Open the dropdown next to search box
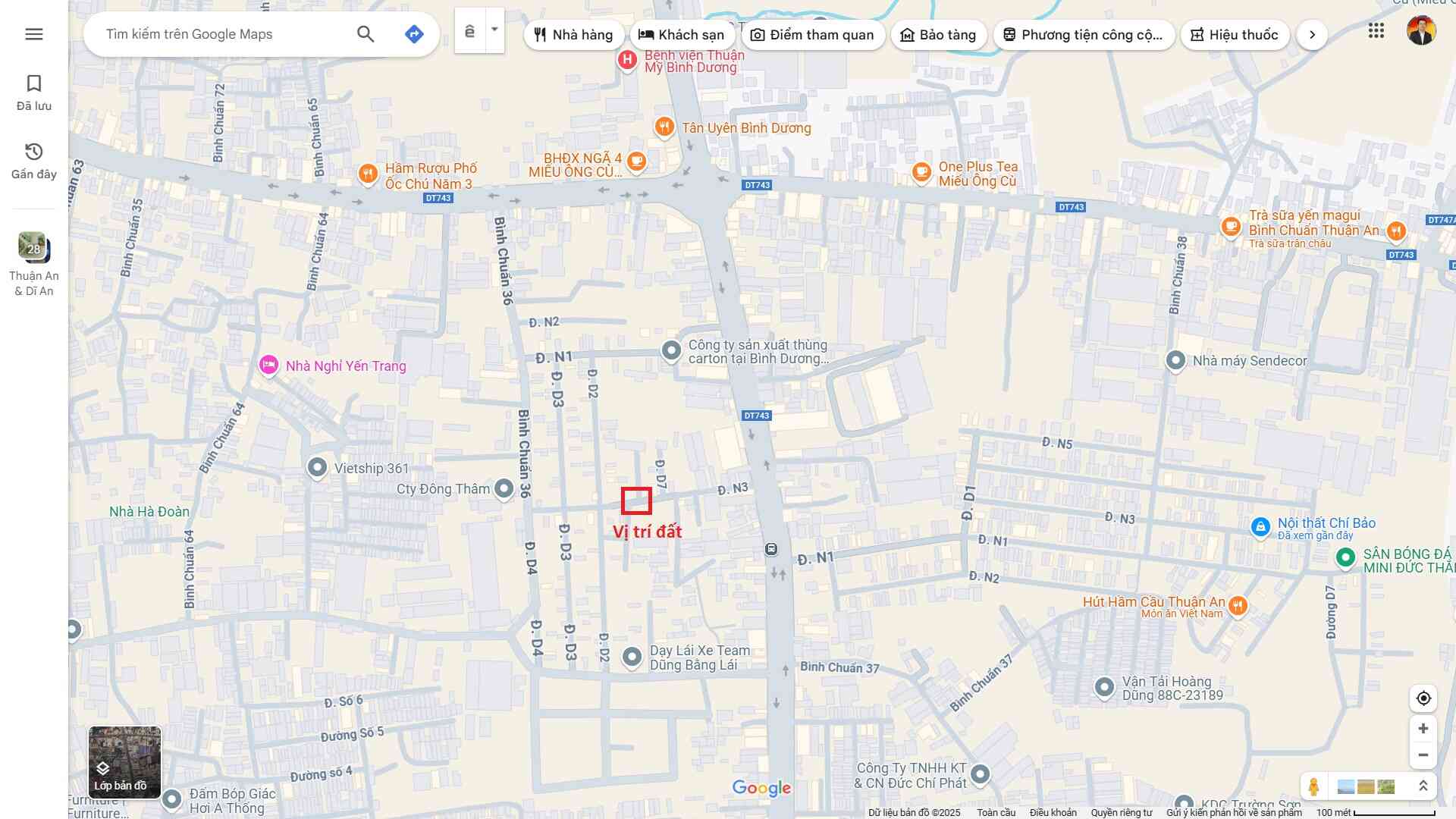The image size is (1456, 819). pos(494,30)
